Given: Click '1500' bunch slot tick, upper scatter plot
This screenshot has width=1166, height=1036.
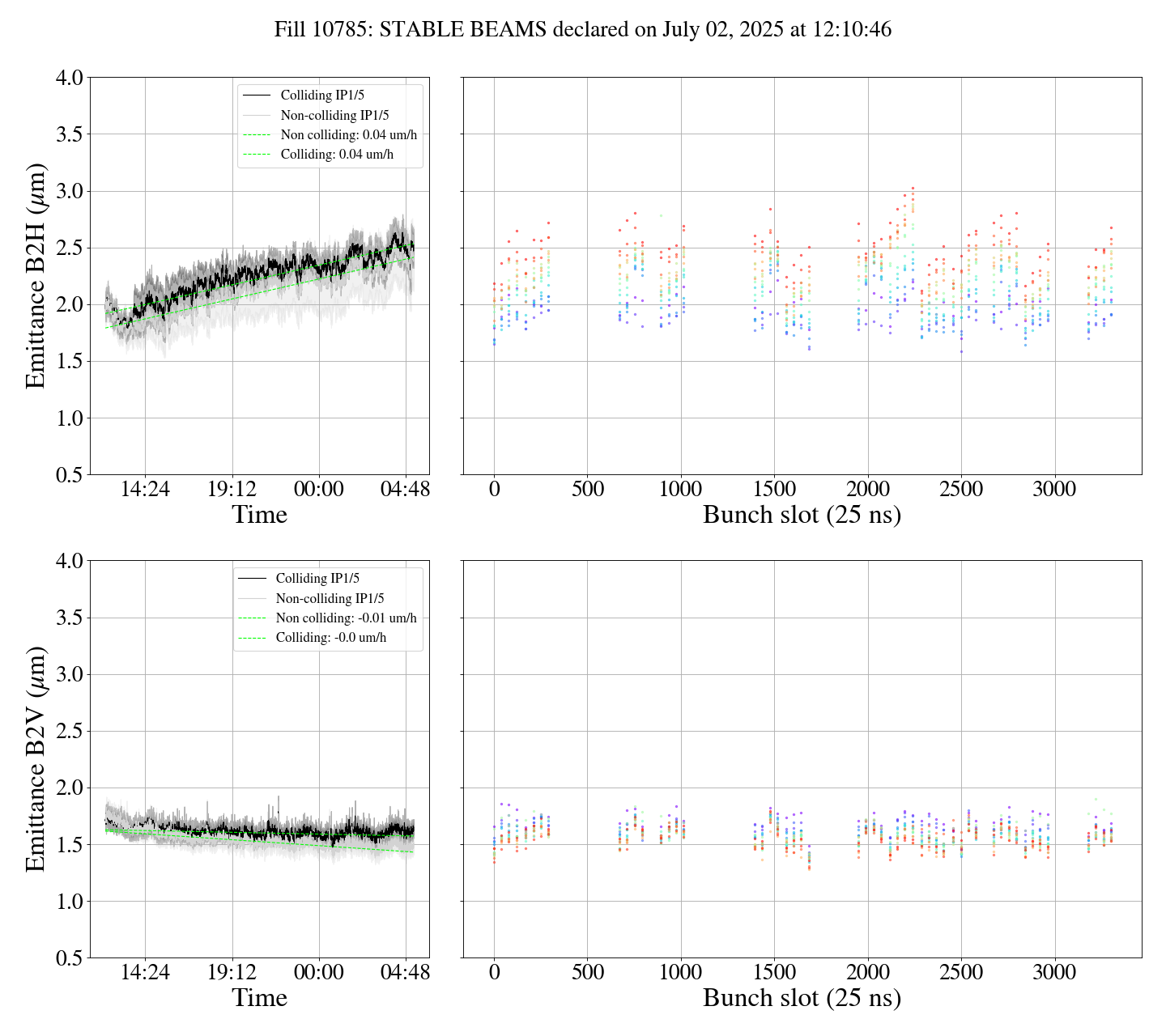Looking at the screenshot, I should click(774, 490).
